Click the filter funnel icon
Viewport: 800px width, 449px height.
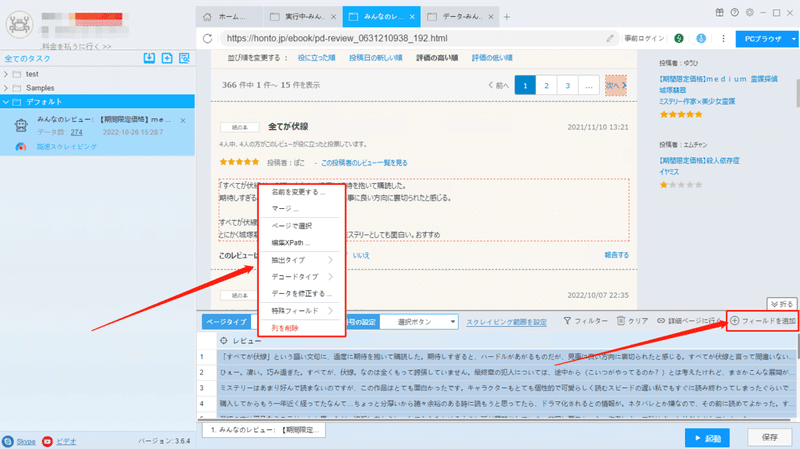pos(567,321)
